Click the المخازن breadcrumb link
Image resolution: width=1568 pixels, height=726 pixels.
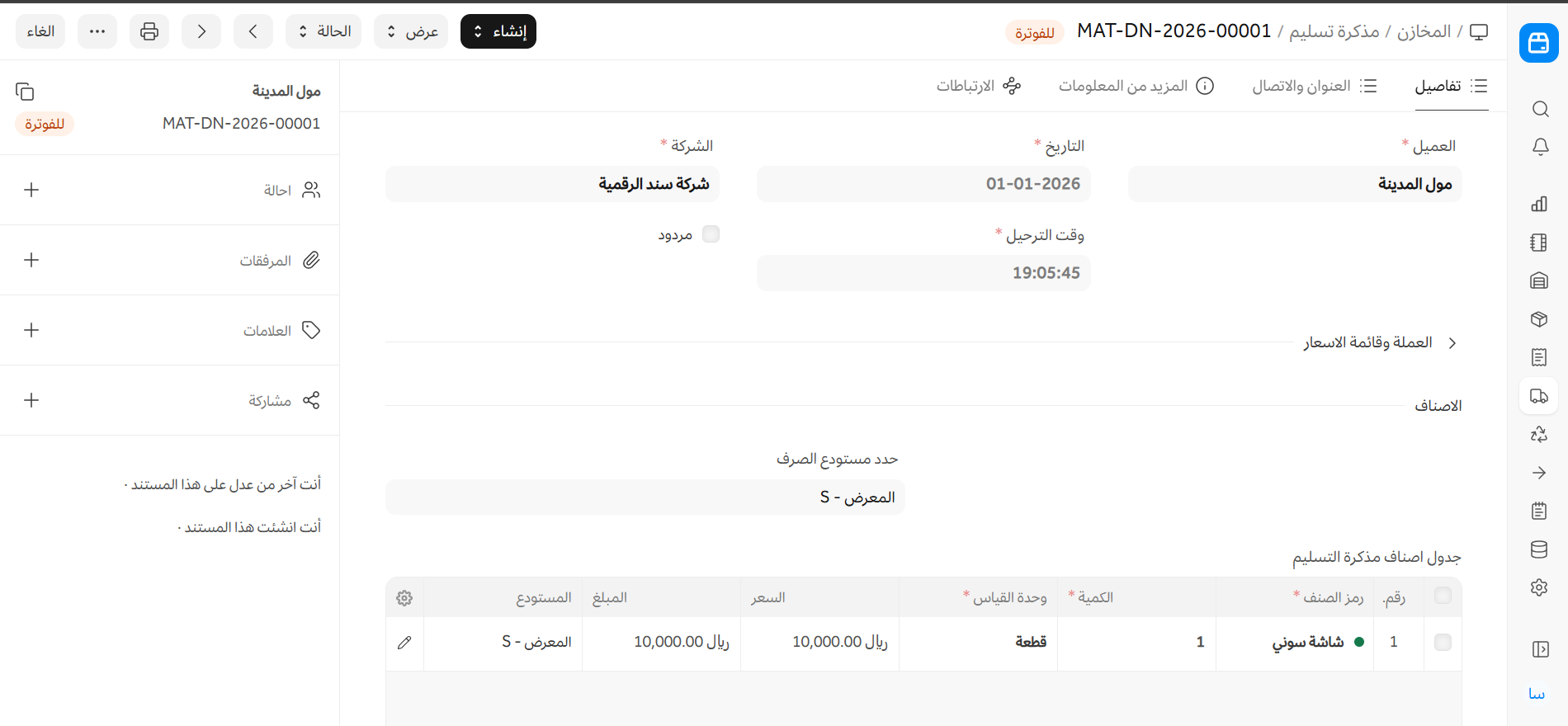(x=1424, y=31)
